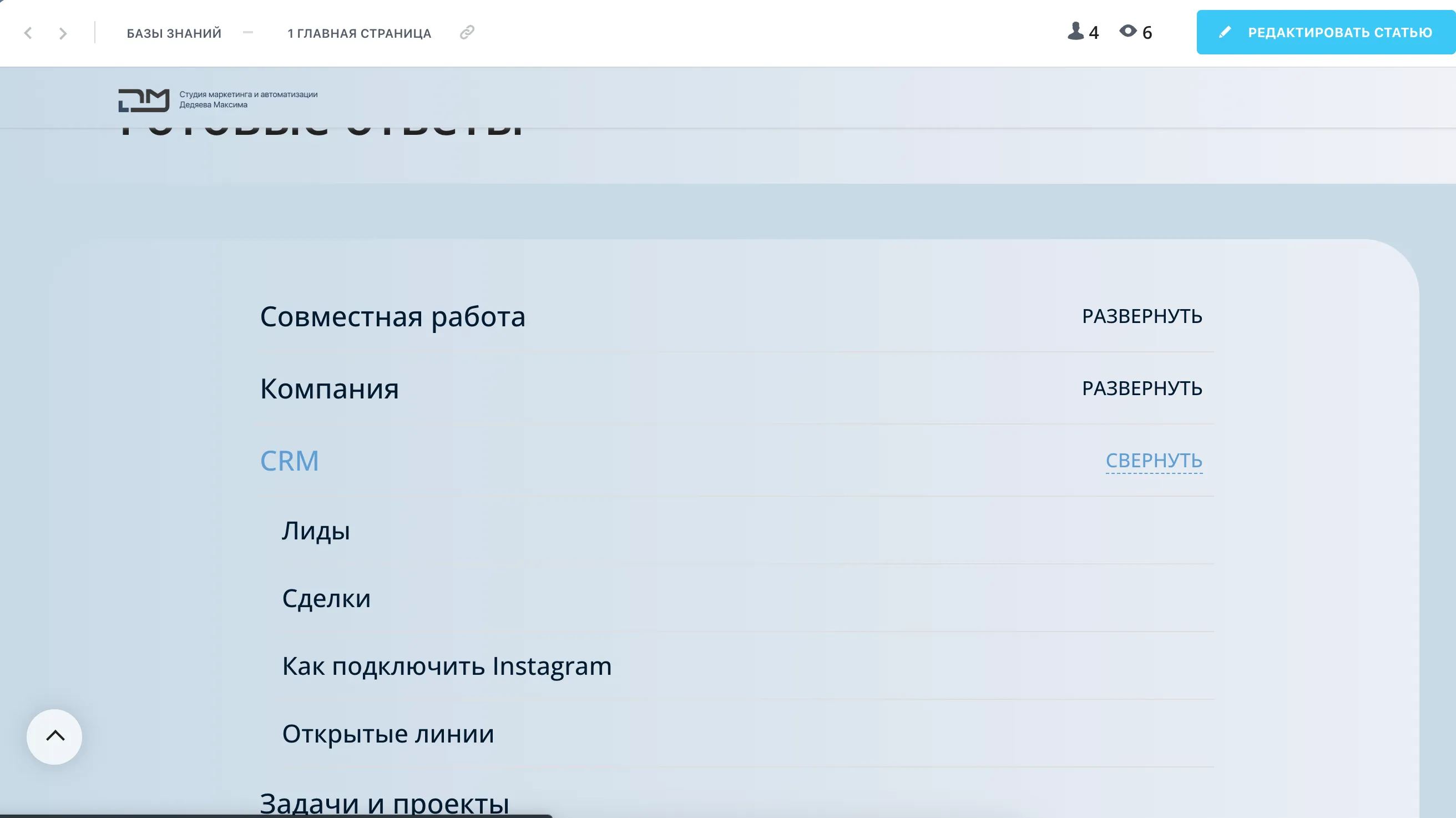1456x818 pixels.
Task: Expand РАЗВЕРНУТЬ for Компания
Action: pyautogui.click(x=1142, y=388)
